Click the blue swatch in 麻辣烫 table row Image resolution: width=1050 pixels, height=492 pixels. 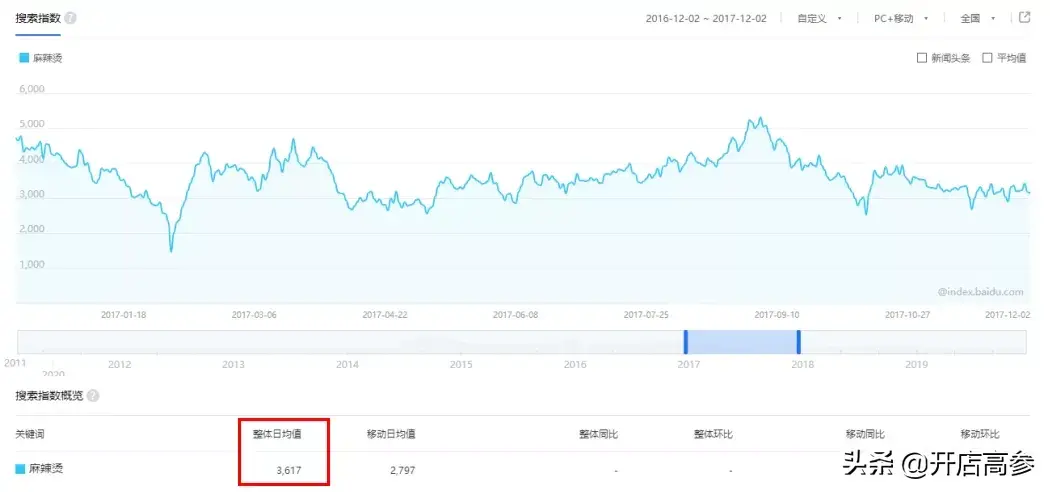point(21,469)
